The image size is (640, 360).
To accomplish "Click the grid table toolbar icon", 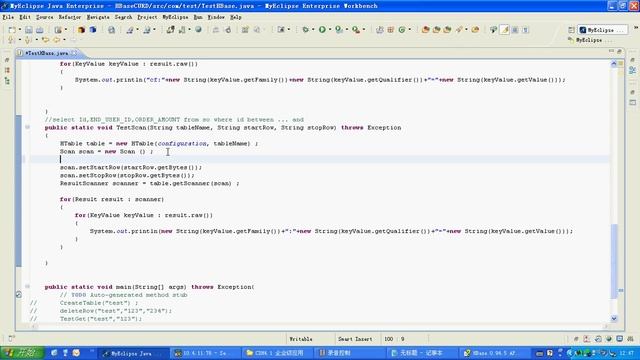I will pos(391,29).
